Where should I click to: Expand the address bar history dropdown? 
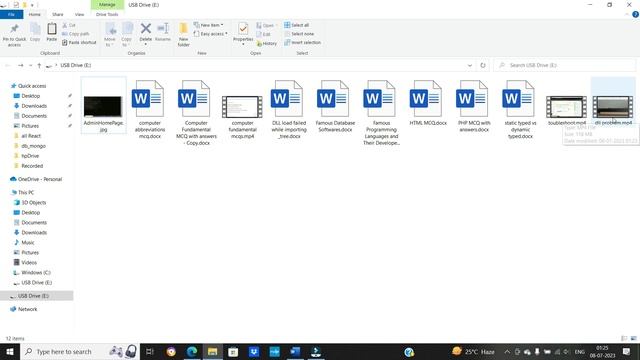point(470,65)
